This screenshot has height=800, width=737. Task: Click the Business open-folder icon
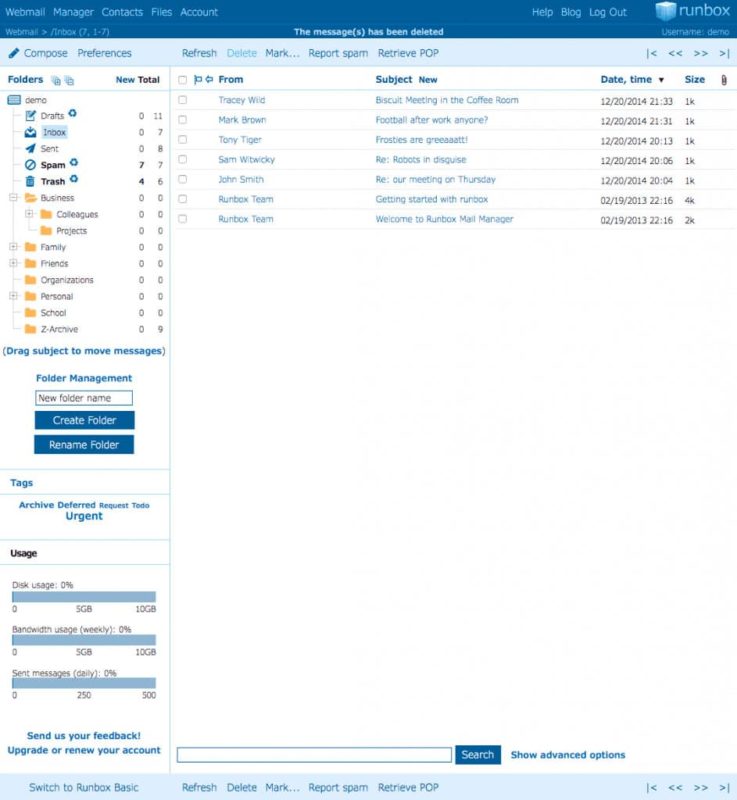[31, 197]
